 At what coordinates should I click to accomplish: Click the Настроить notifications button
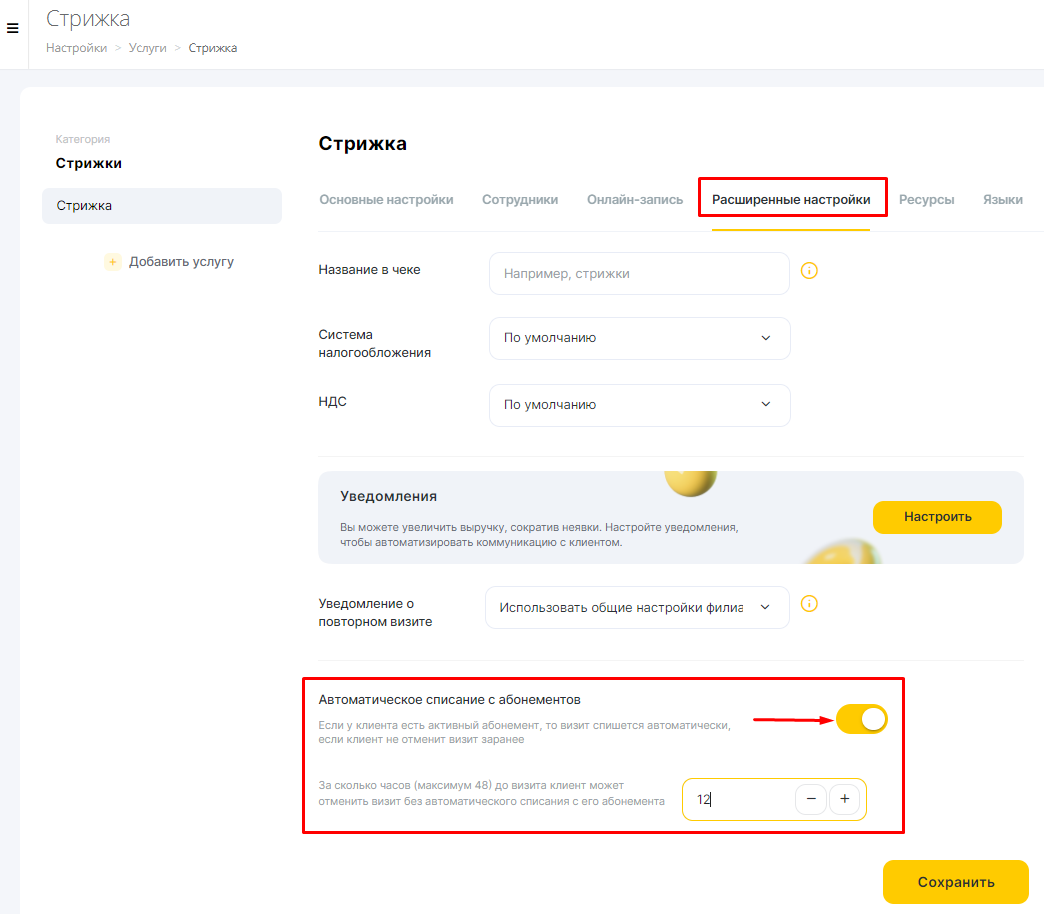click(937, 517)
